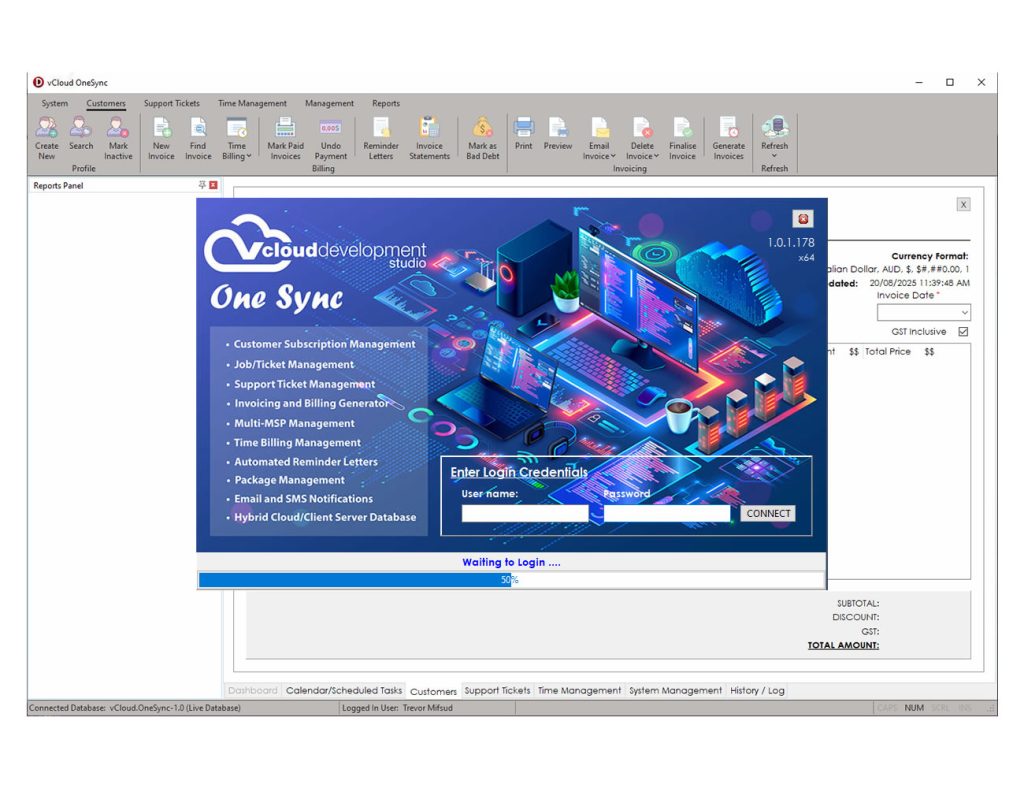This screenshot has height=788, width=1024.
Task: Click the Create New profile icon
Action: (46, 129)
